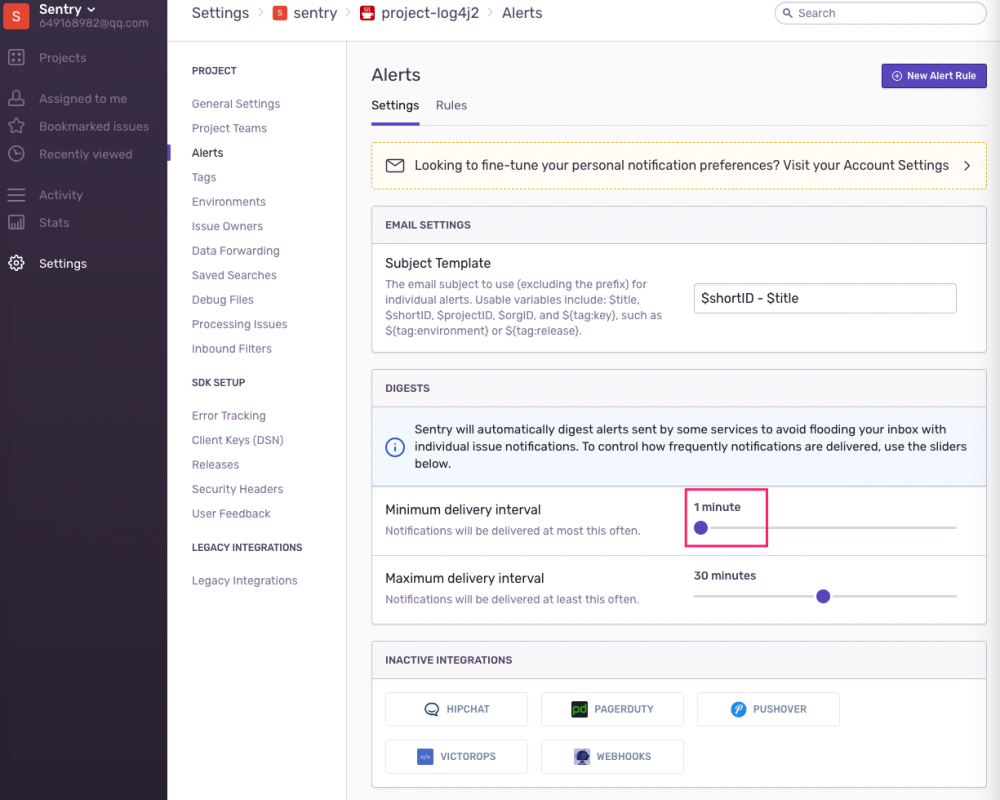Open Client Keys (DSN) settings
This screenshot has height=800, width=1000.
coord(238,440)
